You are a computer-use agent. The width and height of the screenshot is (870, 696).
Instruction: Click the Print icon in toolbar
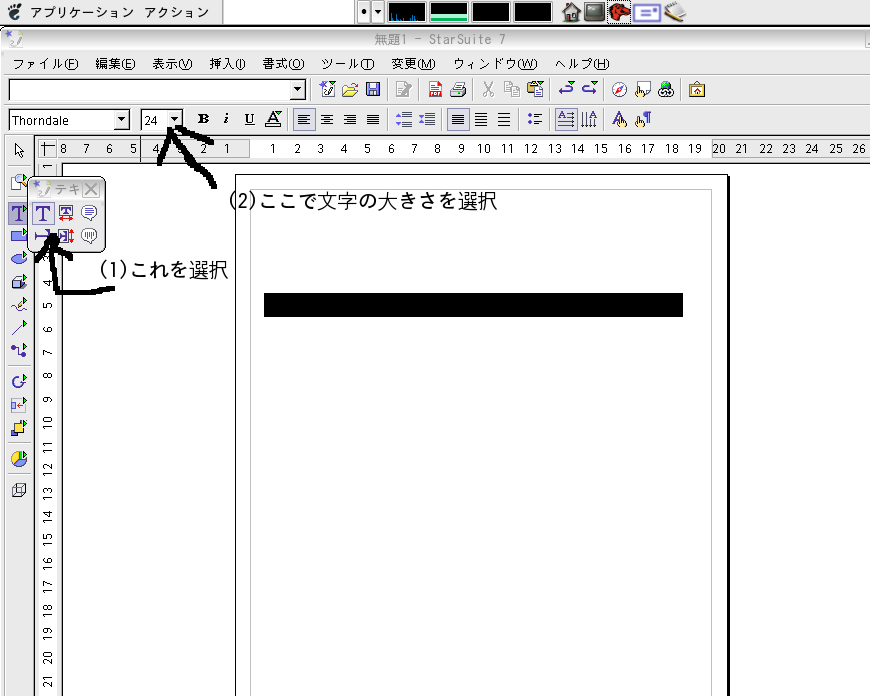(458, 90)
